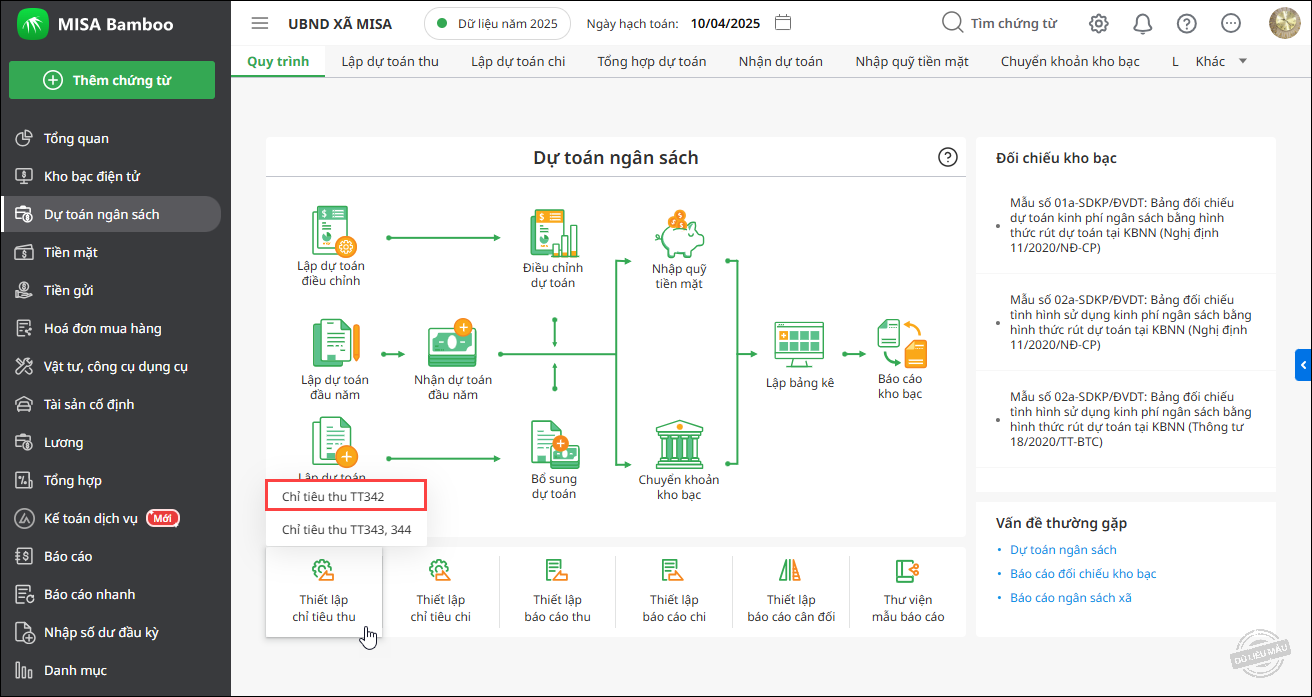Image resolution: width=1312 pixels, height=697 pixels.
Task: Switch to Nhận dự toán tab
Action: (x=781, y=61)
